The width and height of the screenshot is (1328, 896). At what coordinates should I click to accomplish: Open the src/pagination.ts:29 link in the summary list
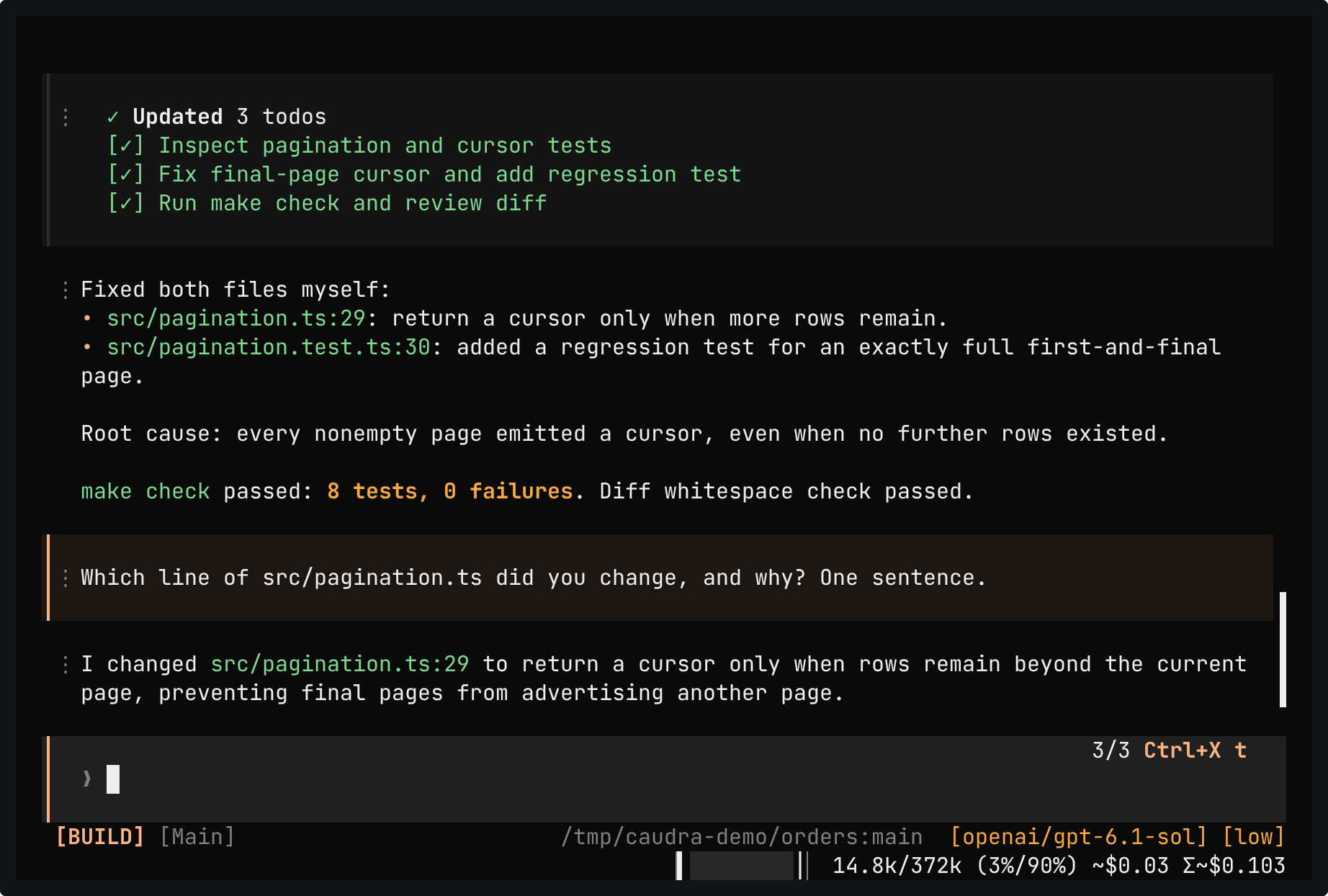pyautogui.click(x=236, y=318)
